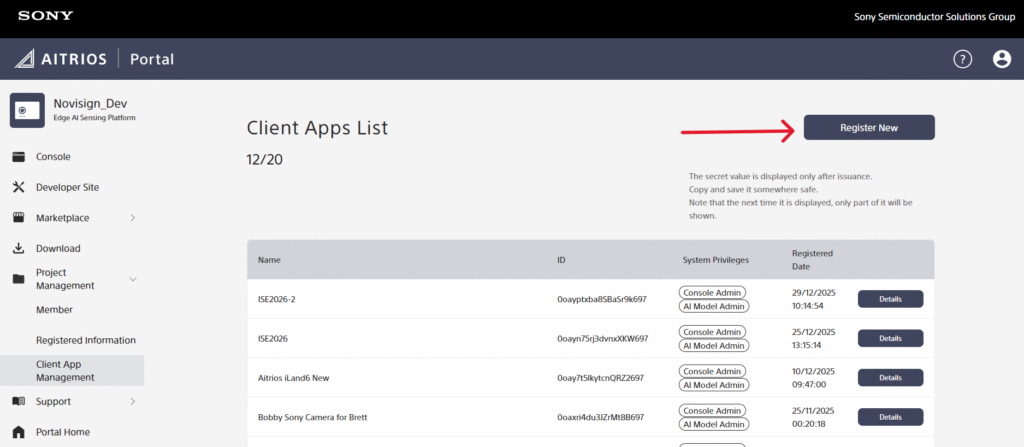Click the Download arrow icon
This screenshot has width=1024, height=447.
click(x=18, y=248)
